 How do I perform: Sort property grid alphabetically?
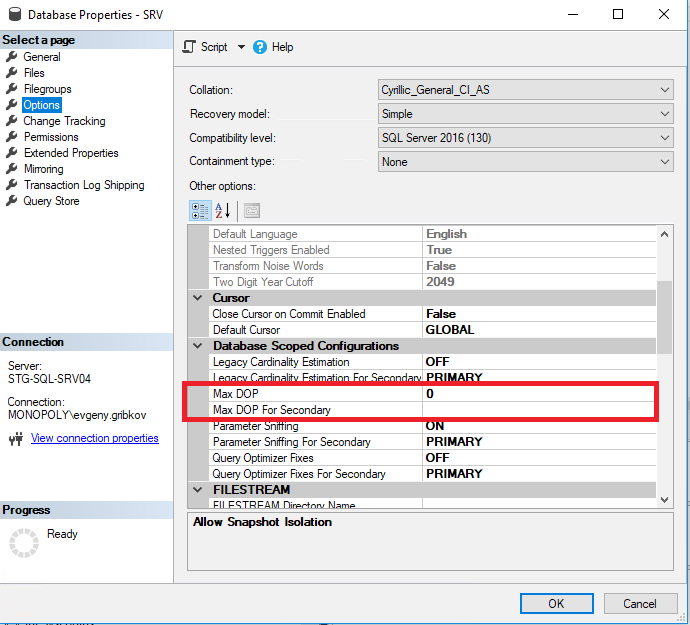222,211
